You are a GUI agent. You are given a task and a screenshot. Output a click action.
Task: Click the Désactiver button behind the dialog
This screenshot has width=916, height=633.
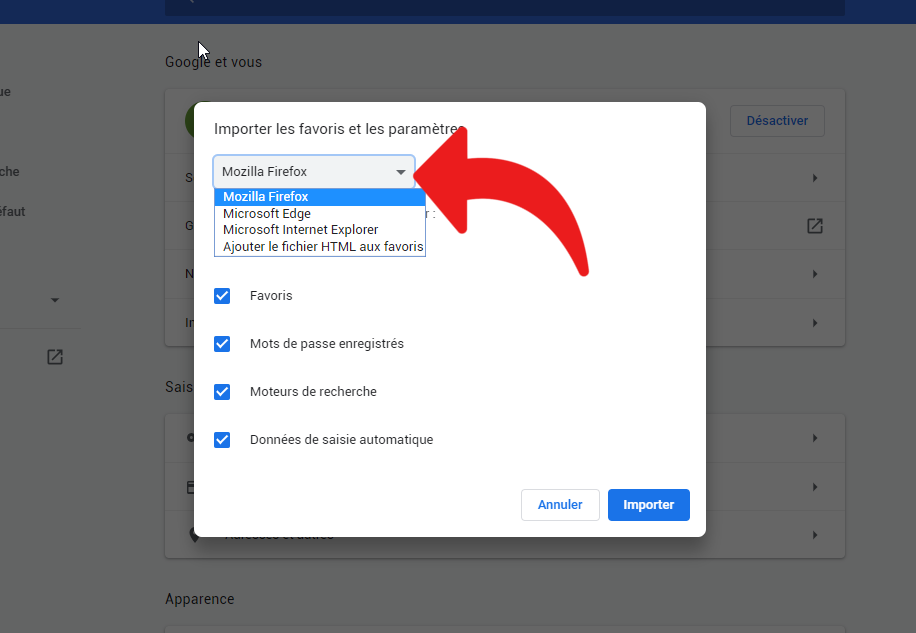[777, 121]
